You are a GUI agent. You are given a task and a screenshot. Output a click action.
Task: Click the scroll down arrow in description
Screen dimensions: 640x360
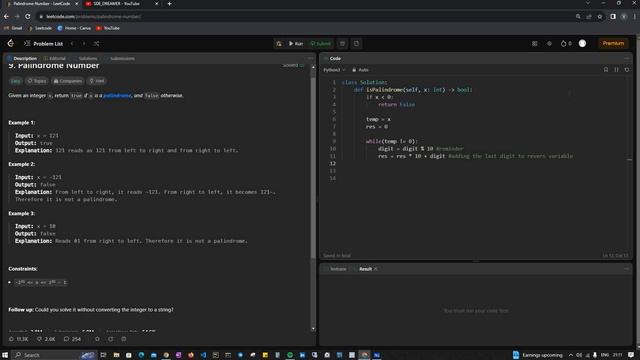point(313,329)
